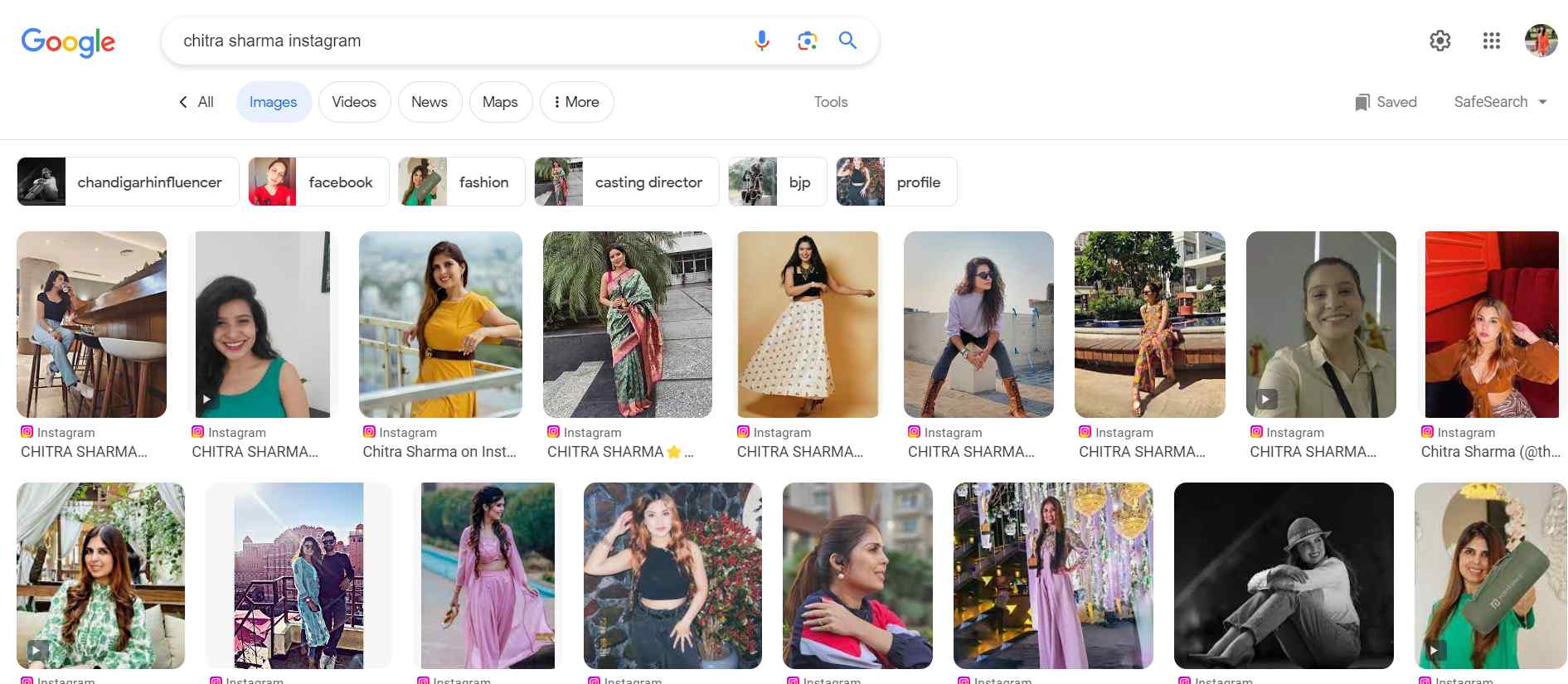The width and height of the screenshot is (1568, 684).
Task: Open video play icon on green-top portrait
Action: click(x=206, y=399)
